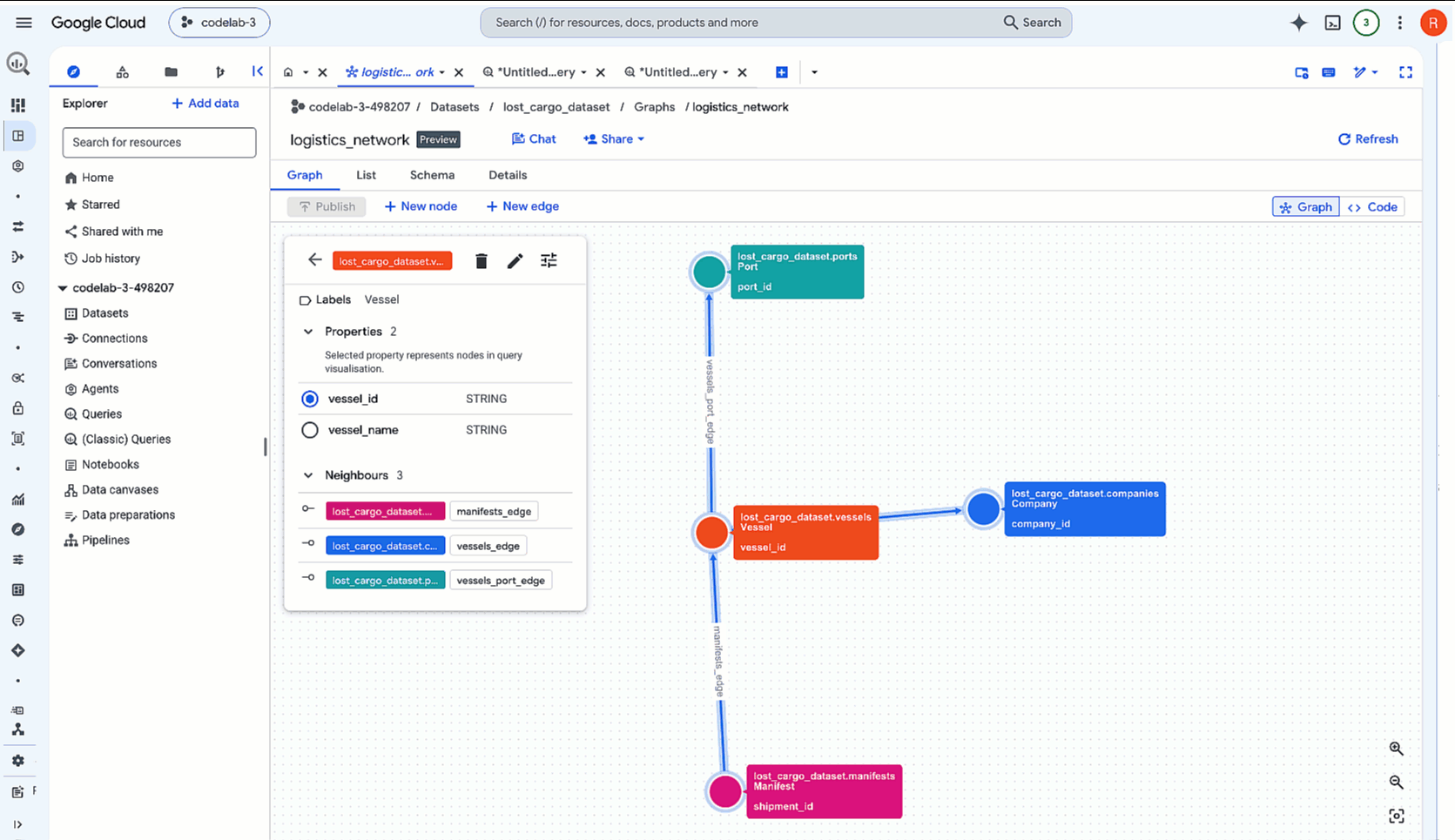Collapse the Properties section
The width and height of the screenshot is (1455, 840).
[x=308, y=332]
